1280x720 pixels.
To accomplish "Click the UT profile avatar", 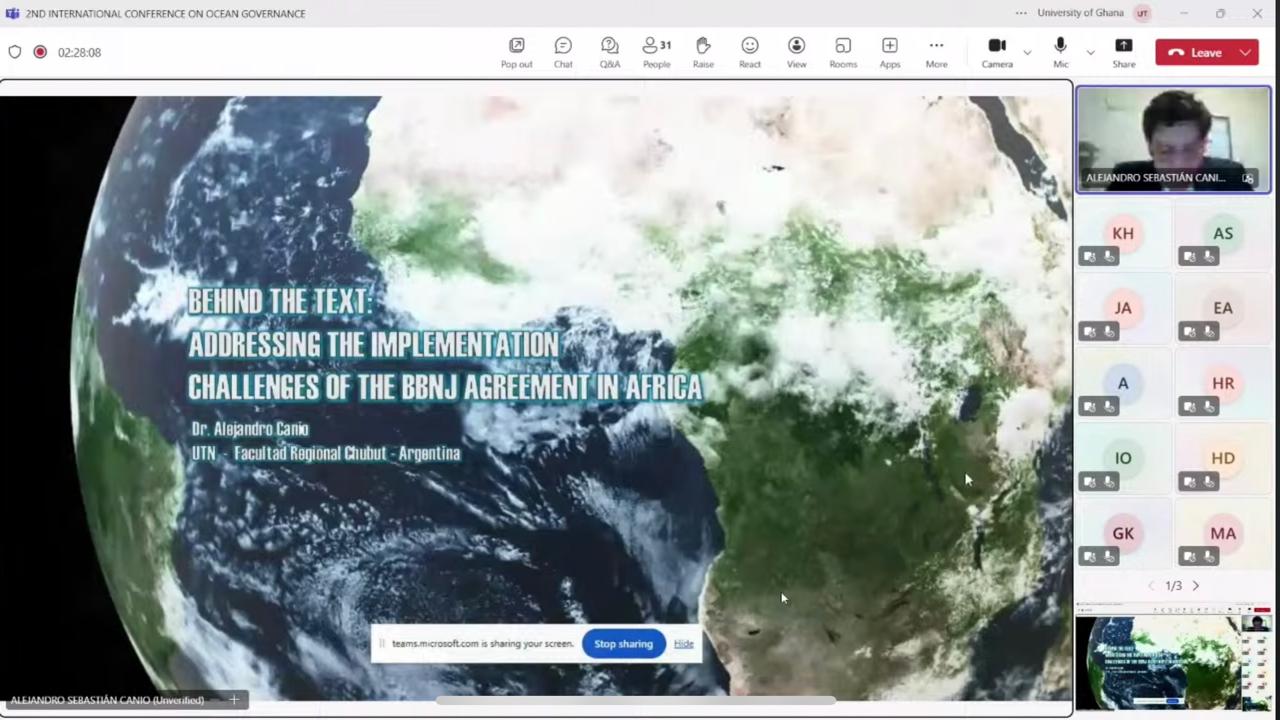I will tap(1142, 13).
